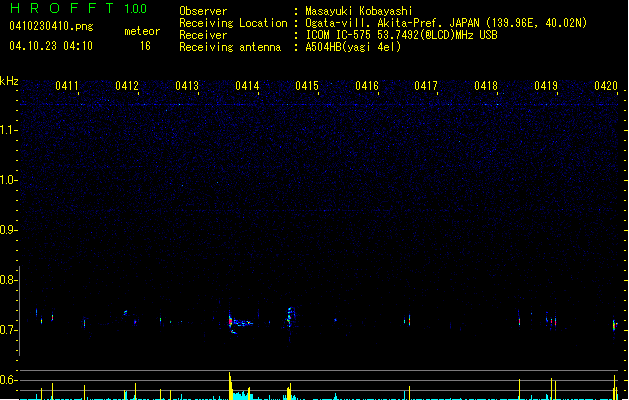
Task: Click the 0417 time marker
Action: pyautogui.click(x=426, y=86)
